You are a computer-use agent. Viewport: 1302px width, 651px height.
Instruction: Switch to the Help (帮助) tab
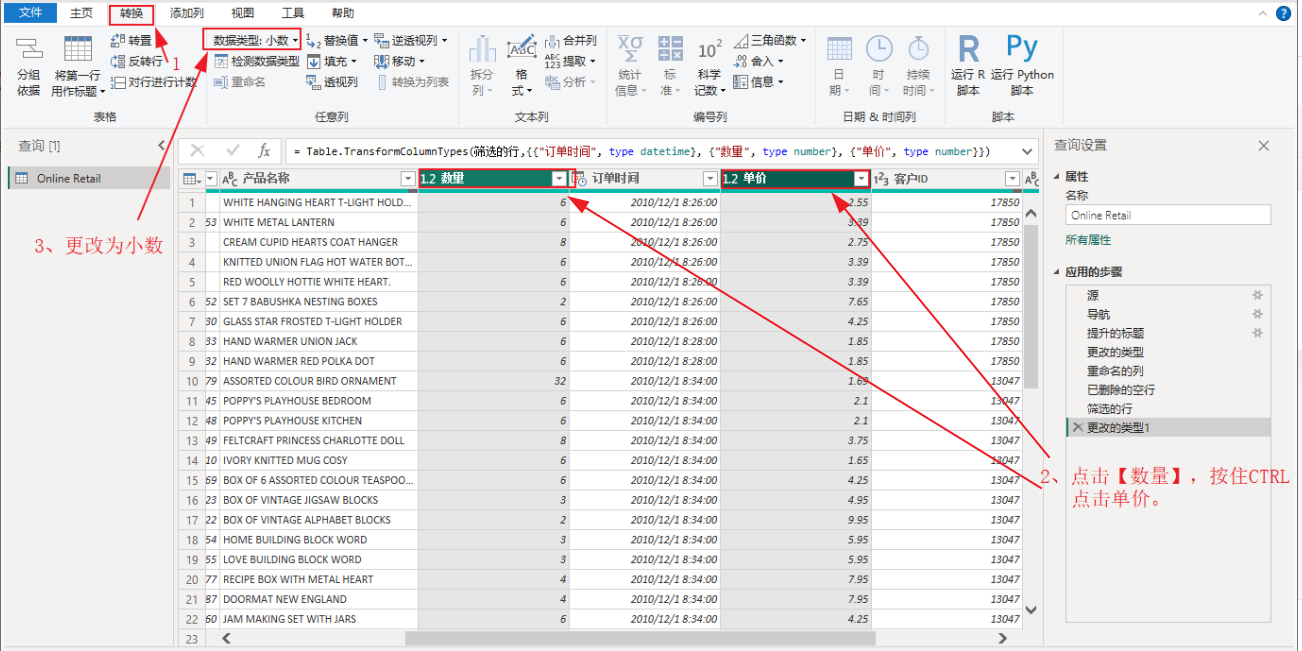[x=342, y=14]
